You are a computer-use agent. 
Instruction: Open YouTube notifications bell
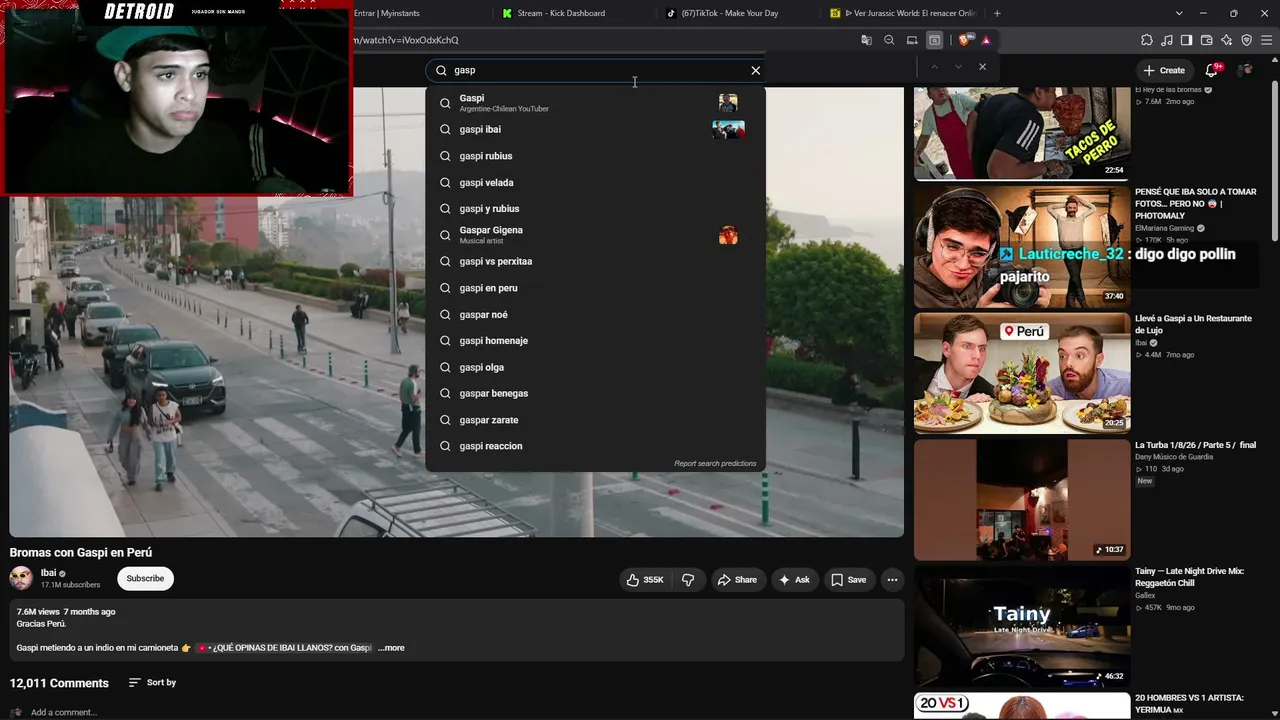pyautogui.click(x=1212, y=70)
